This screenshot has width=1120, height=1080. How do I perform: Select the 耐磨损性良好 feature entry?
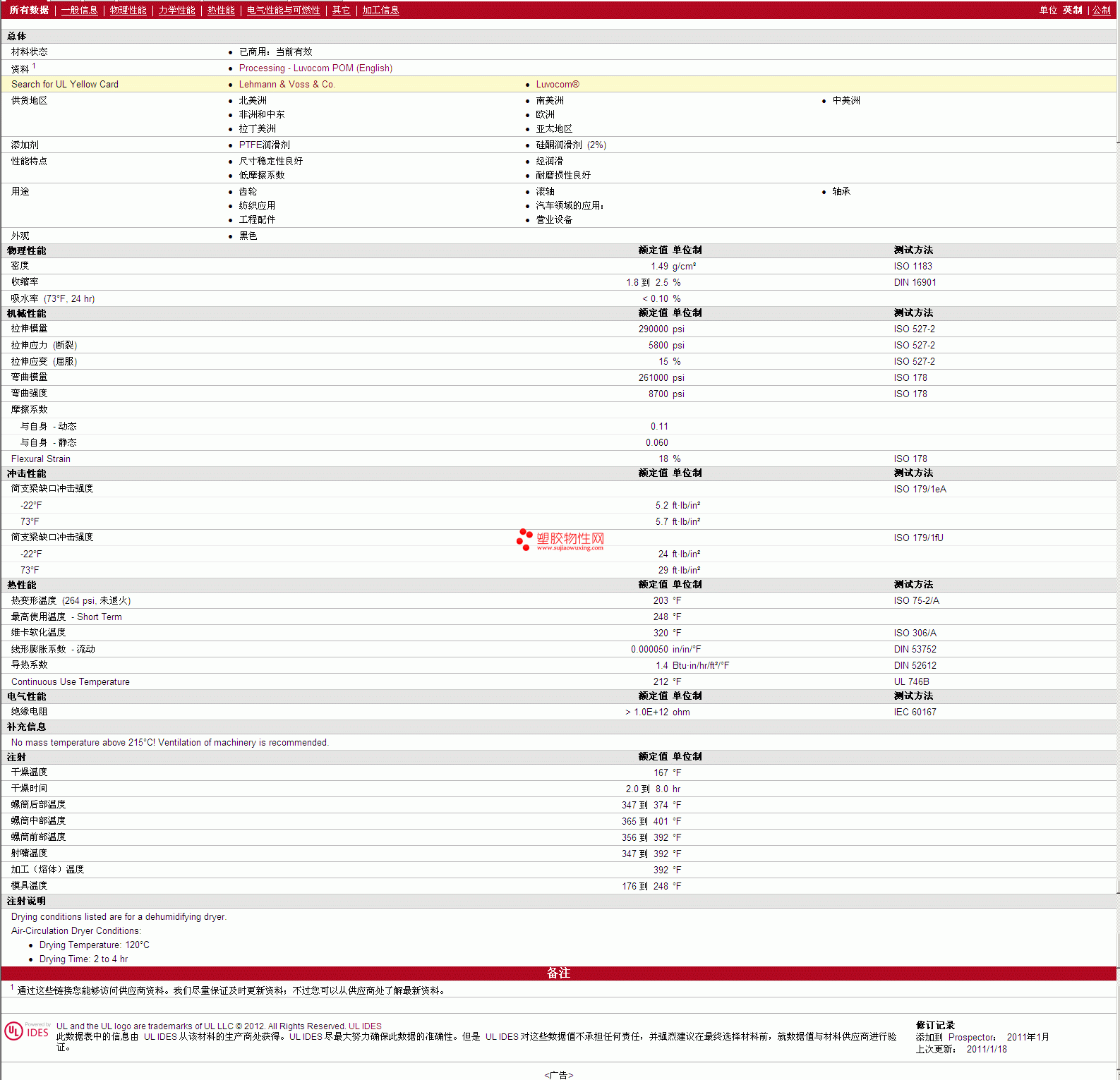563,175
